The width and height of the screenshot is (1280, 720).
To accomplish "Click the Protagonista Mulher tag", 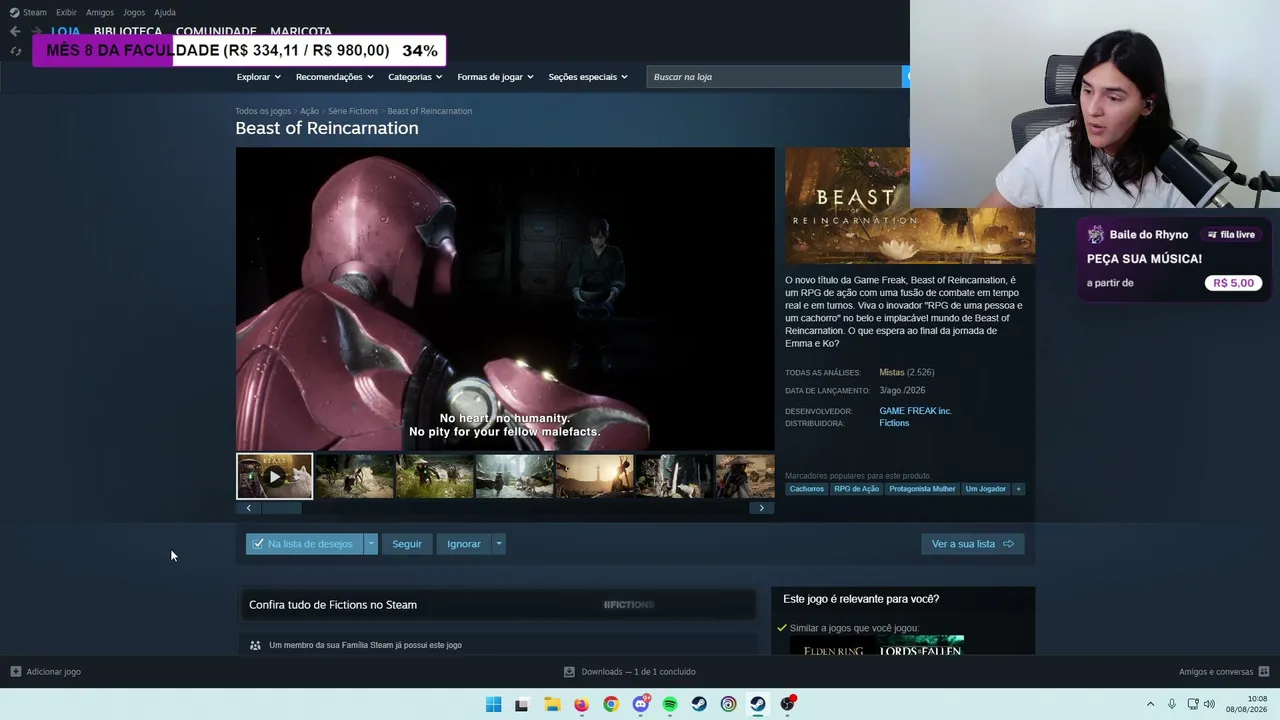I will pos(922,489).
